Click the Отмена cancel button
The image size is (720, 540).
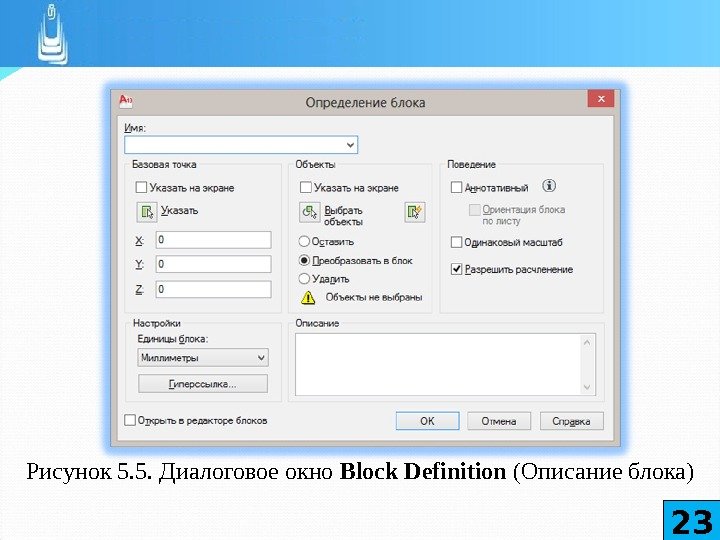[499, 421]
